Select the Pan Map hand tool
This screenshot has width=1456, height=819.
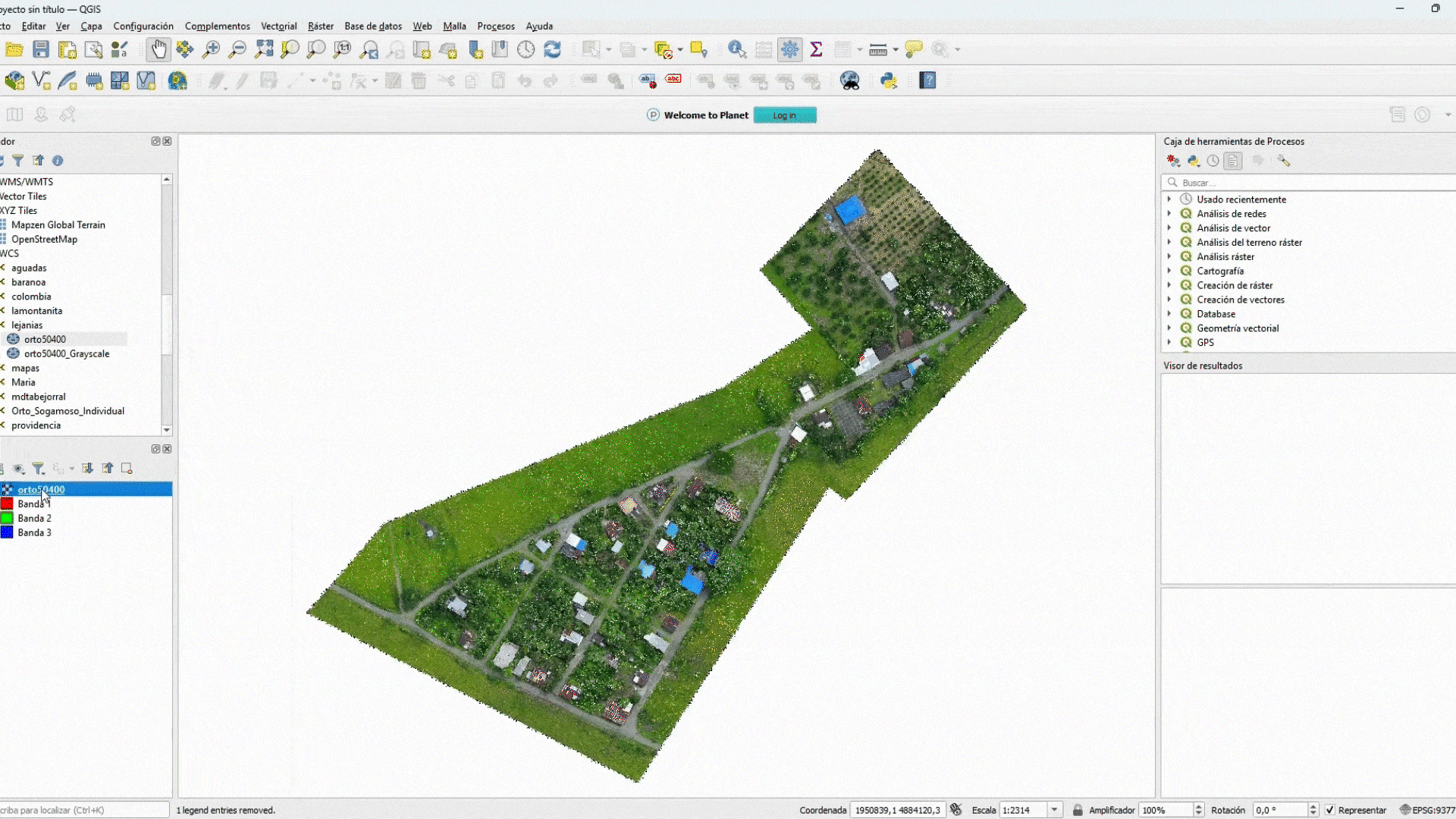pos(158,50)
